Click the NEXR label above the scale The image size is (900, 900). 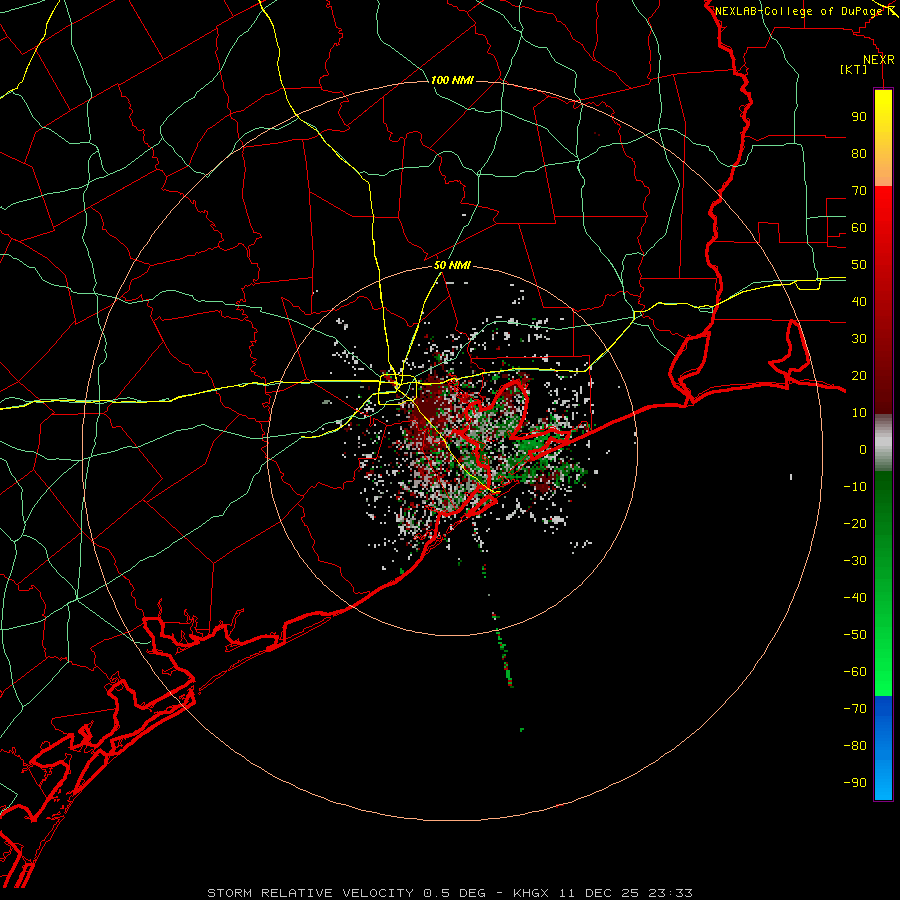879,60
